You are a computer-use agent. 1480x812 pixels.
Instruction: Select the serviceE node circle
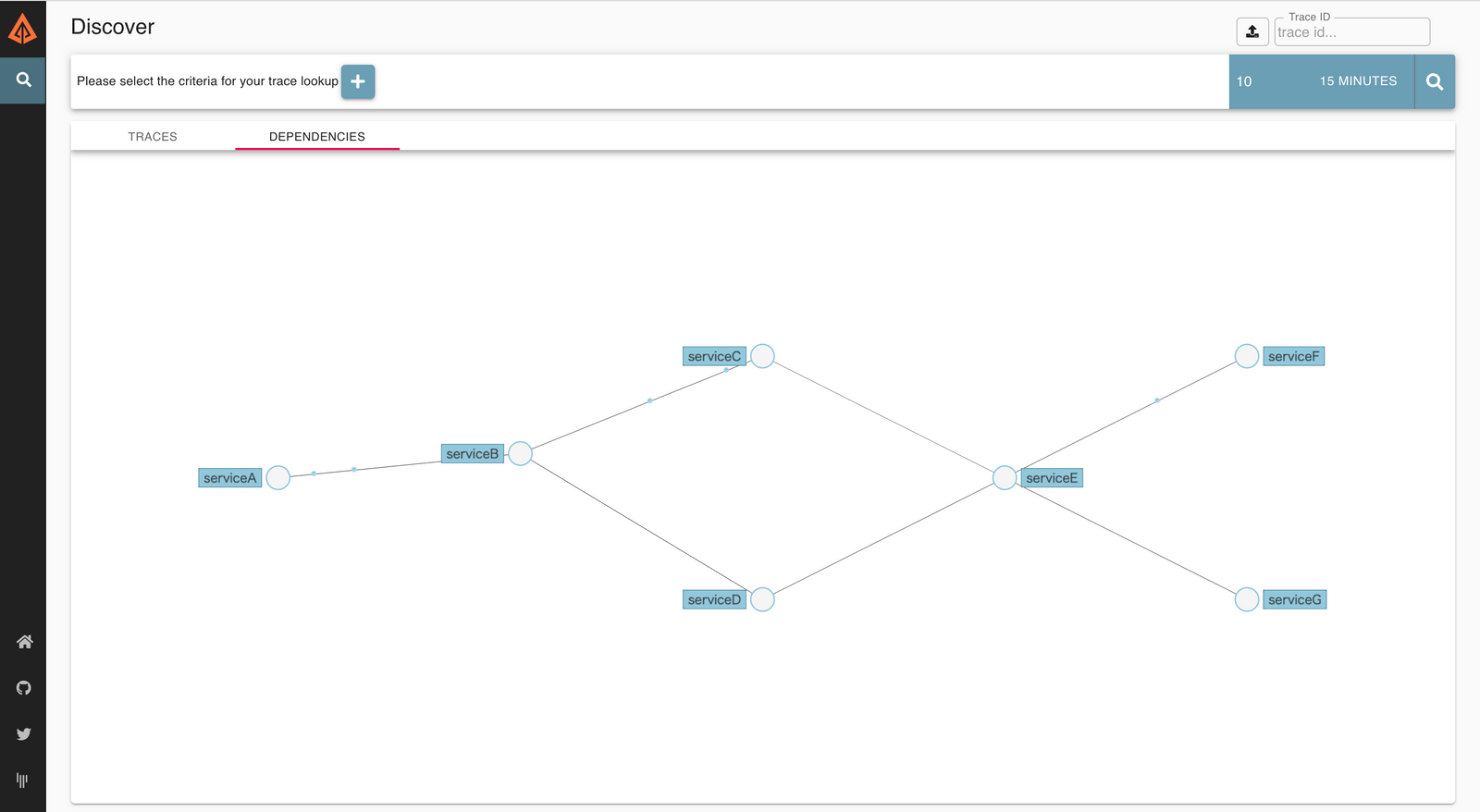click(1005, 478)
